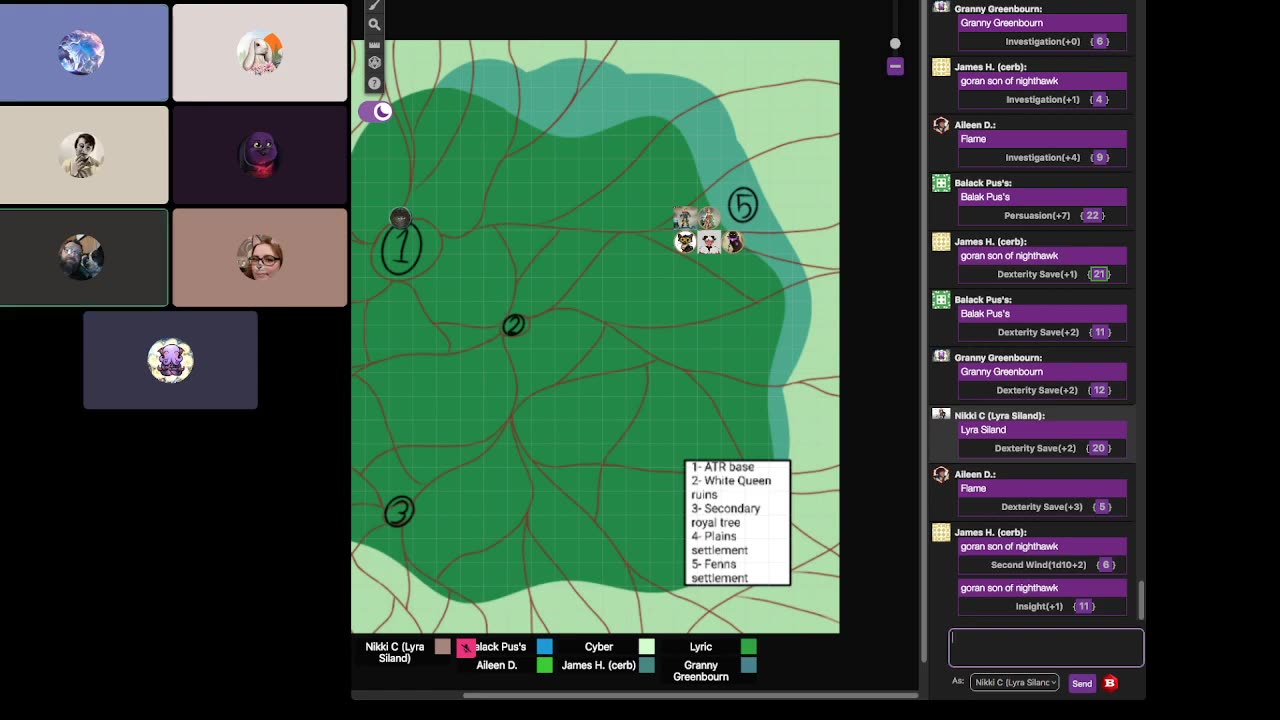Select the top-right token in party group
This screenshot has width=1280, height=720.
click(x=709, y=218)
